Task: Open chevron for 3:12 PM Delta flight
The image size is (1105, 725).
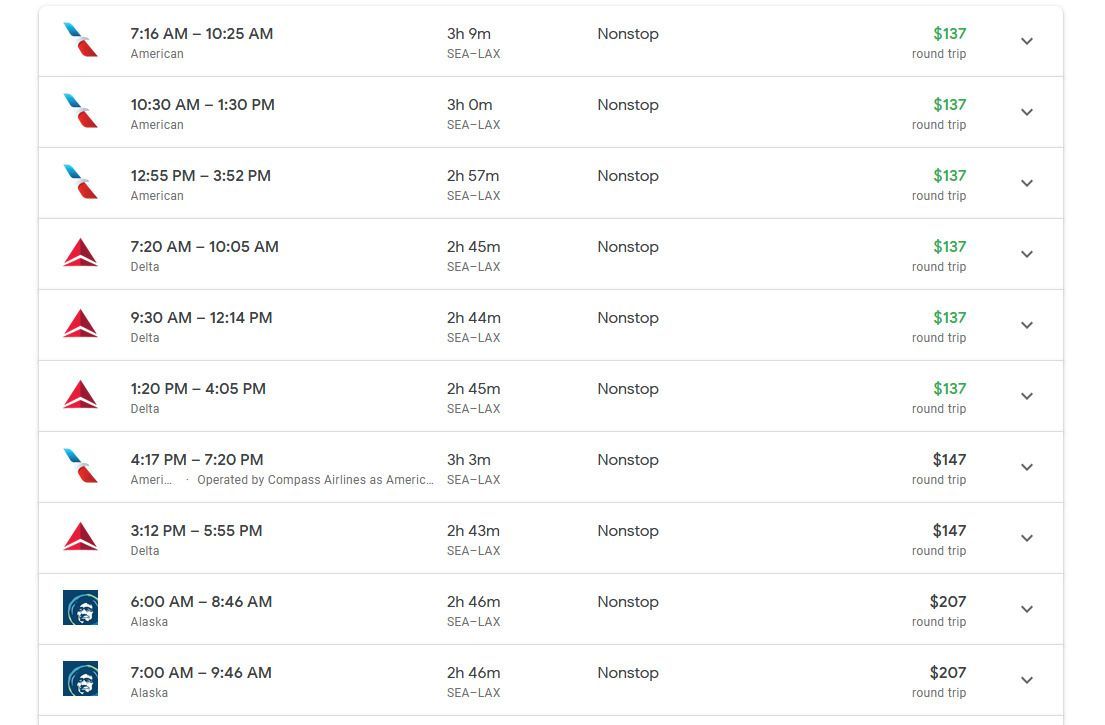Action: [x=1027, y=538]
